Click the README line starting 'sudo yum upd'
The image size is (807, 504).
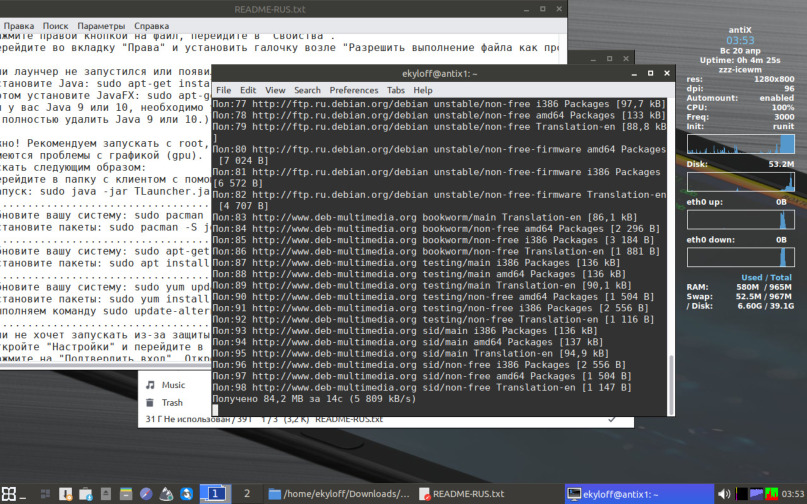point(105,287)
